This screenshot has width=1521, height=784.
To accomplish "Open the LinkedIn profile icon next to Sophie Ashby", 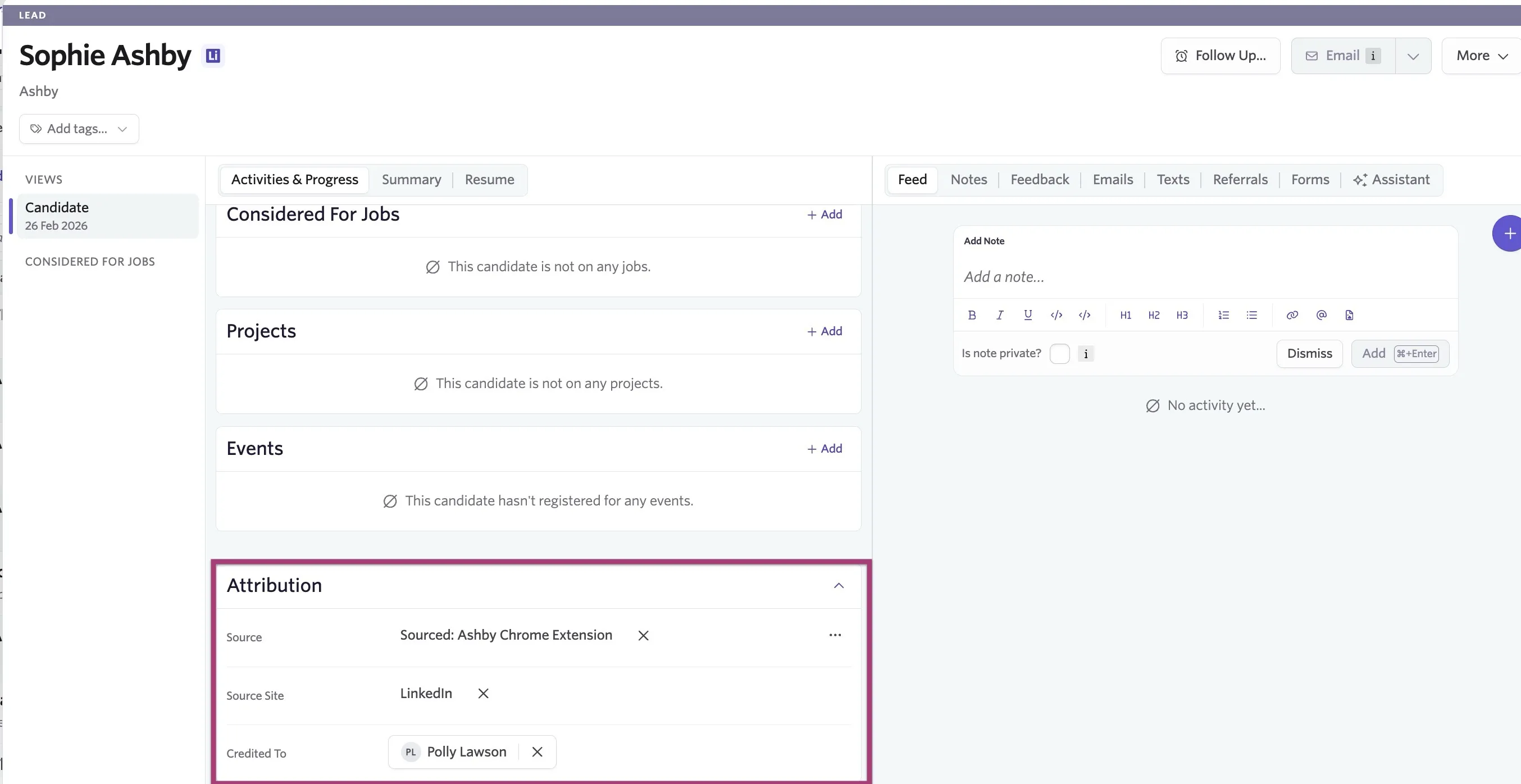I will click(x=213, y=56).
